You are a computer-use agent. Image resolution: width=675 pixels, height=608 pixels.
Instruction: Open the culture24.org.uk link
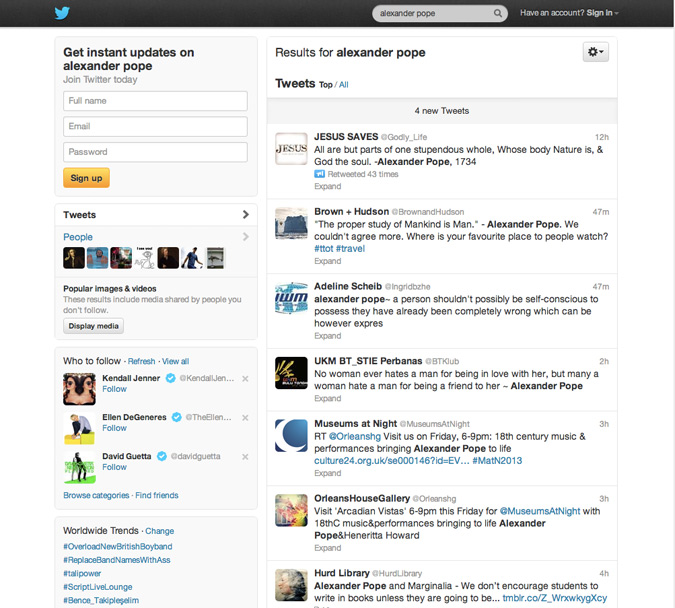391,461
